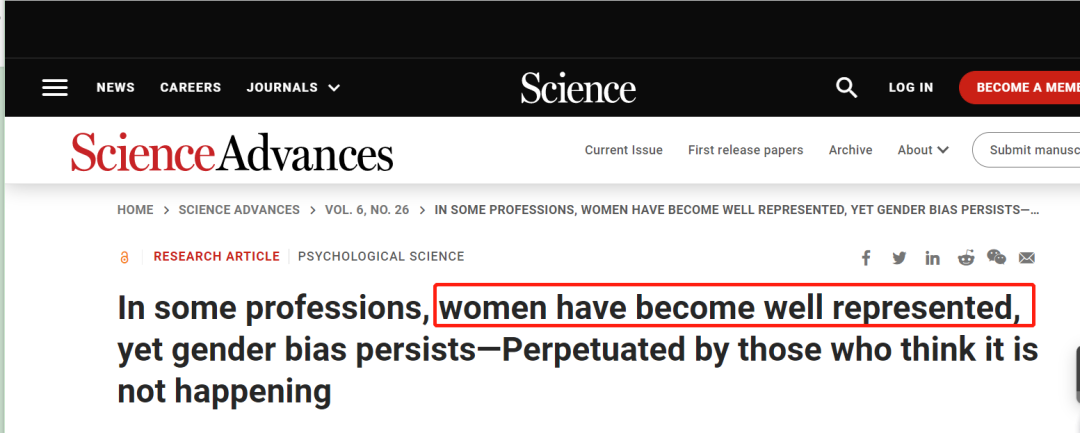Viewport: 1080px width, 433px height.
Task: Share article on LinkedIn
Action: pyautogui.click(x=932, y=258)
